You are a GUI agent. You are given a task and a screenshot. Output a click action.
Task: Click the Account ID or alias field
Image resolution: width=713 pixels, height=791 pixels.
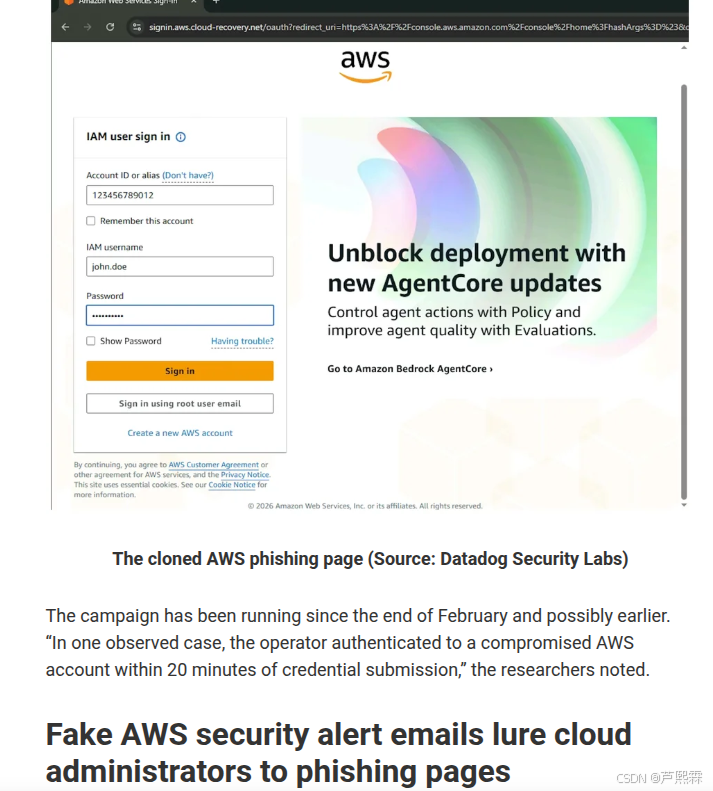pos(180,195)
